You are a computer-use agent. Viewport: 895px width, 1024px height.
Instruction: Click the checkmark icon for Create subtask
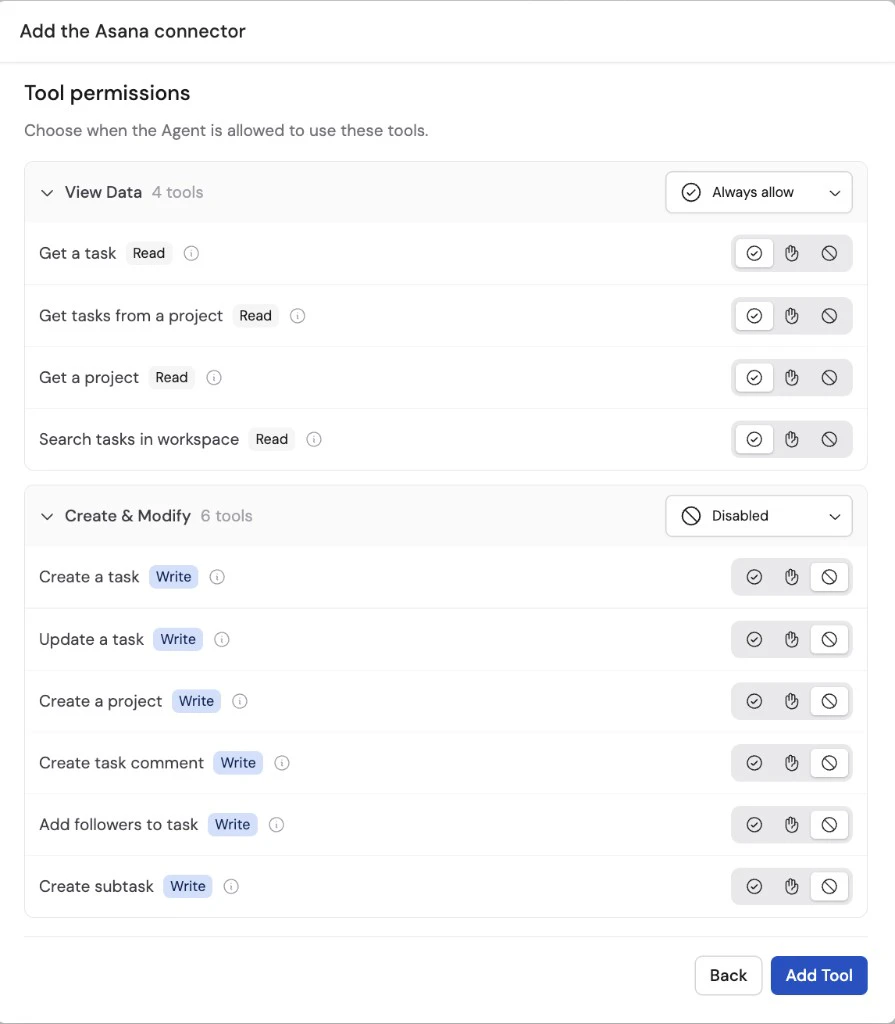[753, 886]
